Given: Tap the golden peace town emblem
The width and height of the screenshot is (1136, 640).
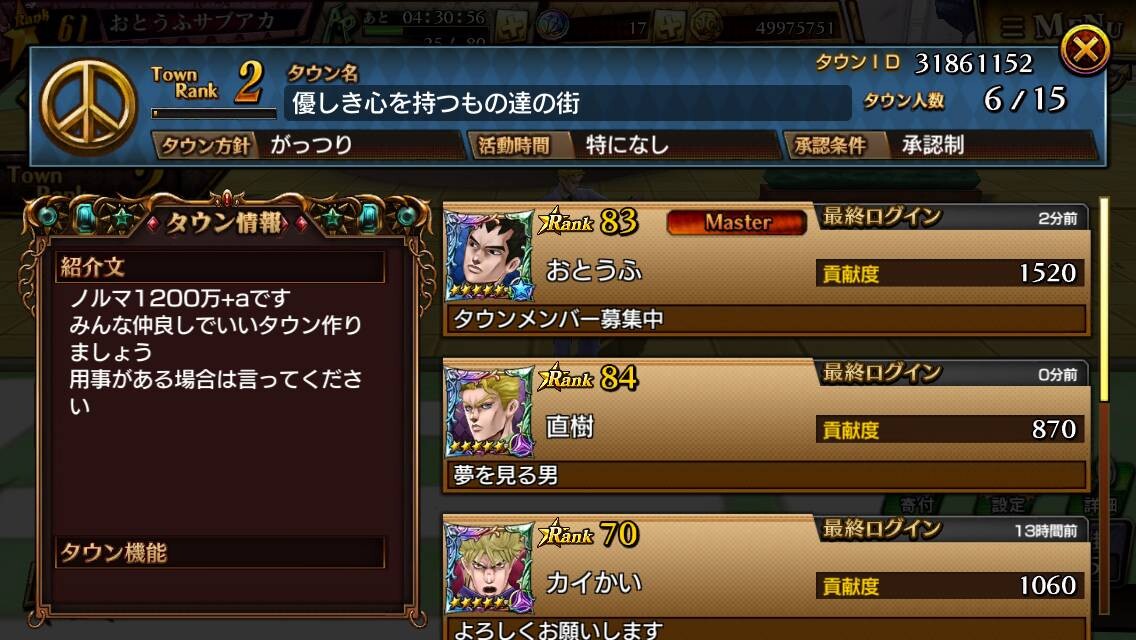Looking at the screenshot, I should point(88,107).
